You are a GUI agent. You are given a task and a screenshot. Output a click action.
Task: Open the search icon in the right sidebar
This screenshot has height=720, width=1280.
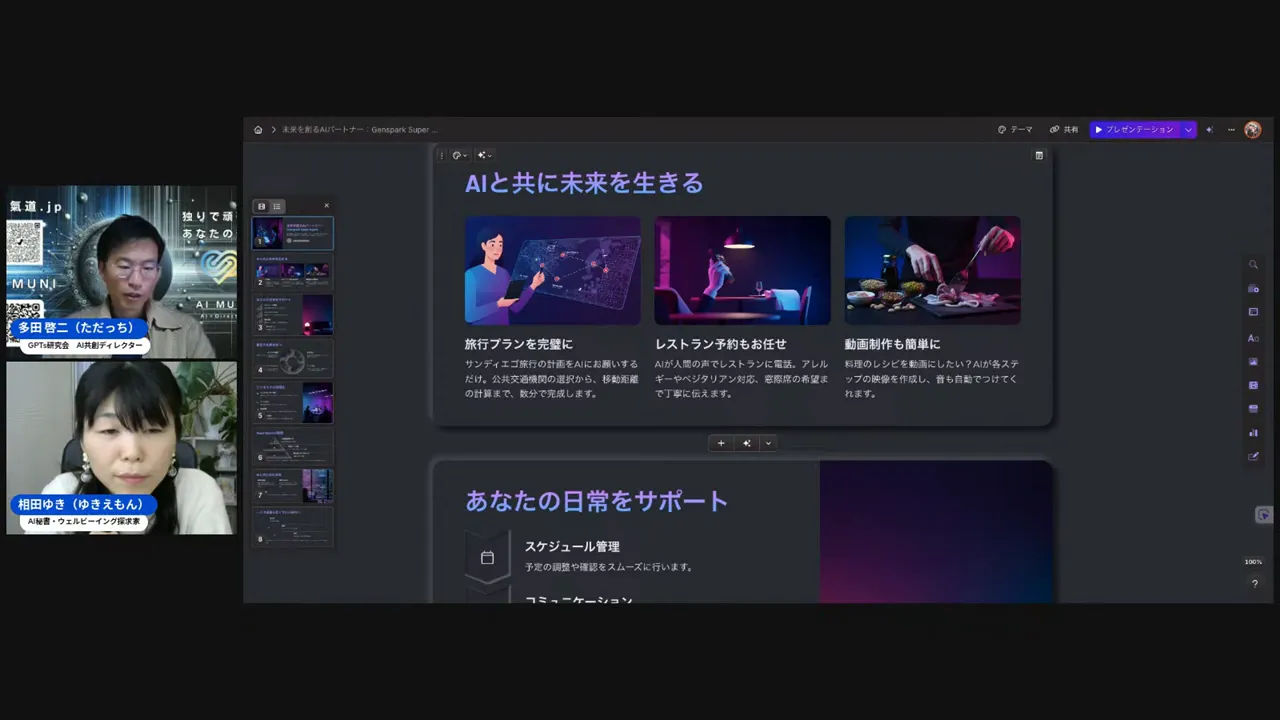[1253, 264]
